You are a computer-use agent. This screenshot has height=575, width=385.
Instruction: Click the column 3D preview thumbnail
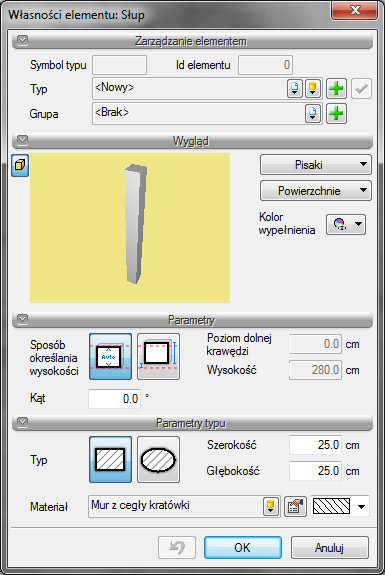(130, 228)
